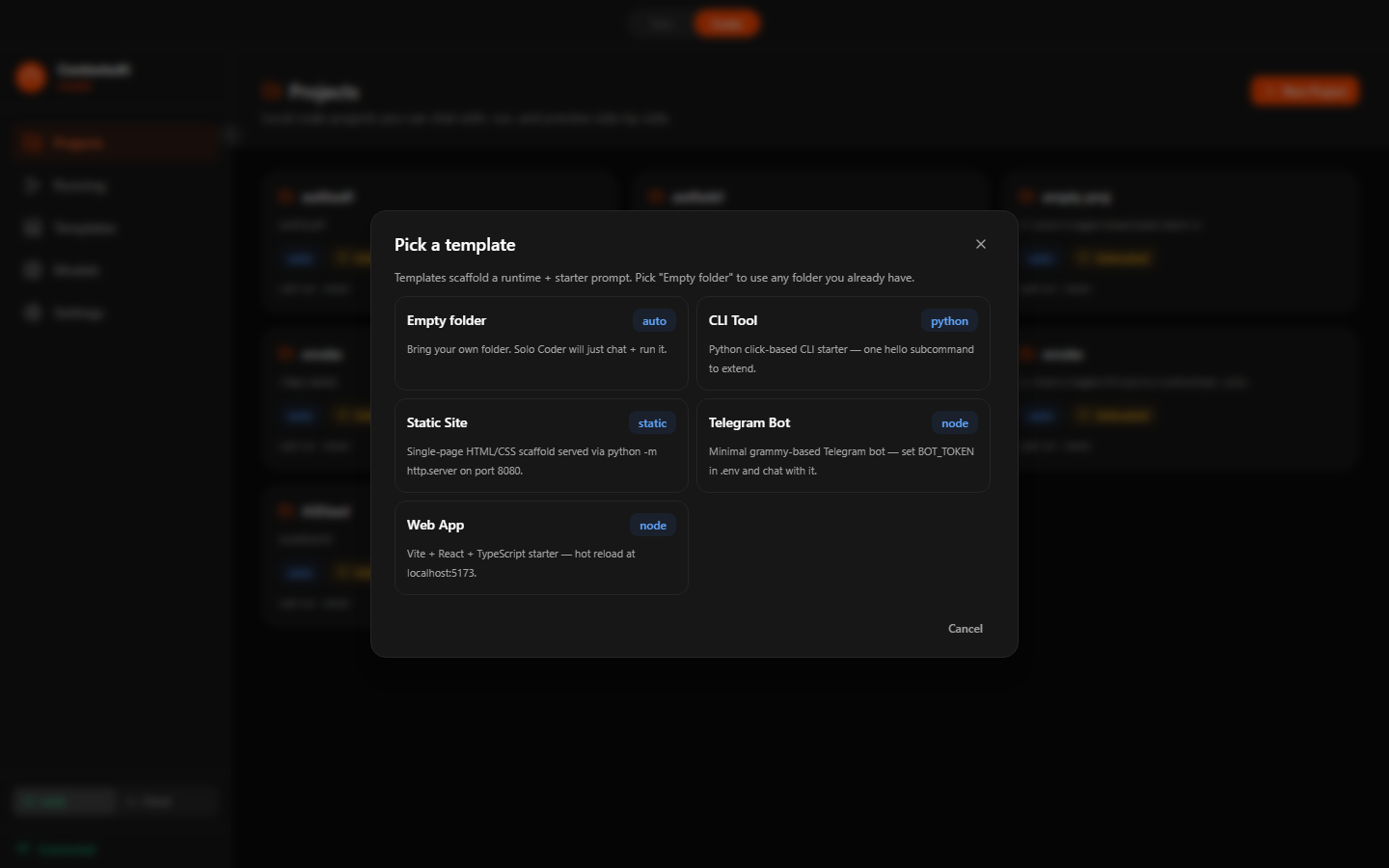Choose the CLI Tool template title
Screen dimensions: 1389x868
coord(733,320)
